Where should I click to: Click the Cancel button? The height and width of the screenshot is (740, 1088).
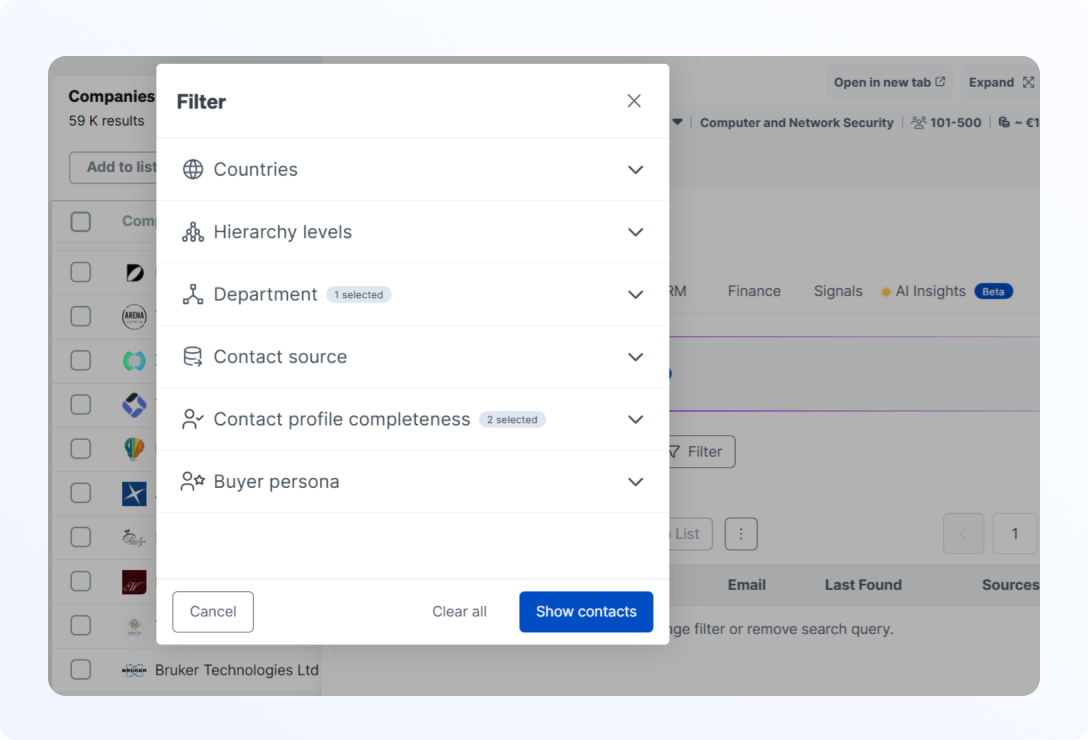point(213,612)
